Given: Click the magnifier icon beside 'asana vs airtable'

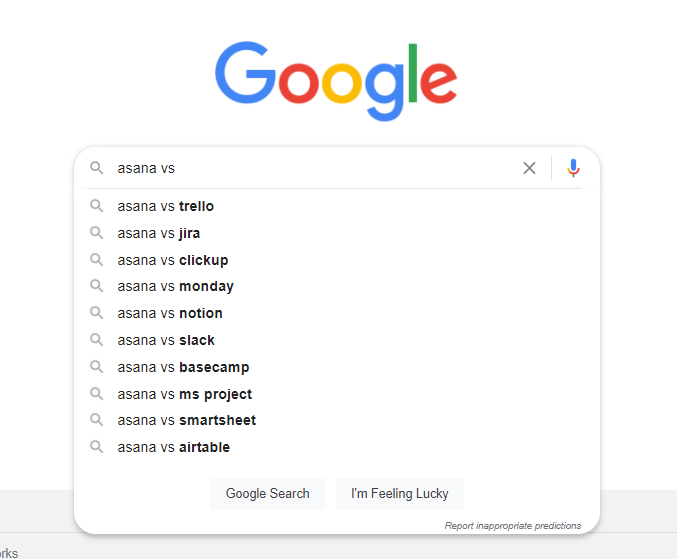Looking at the screenshot, I should point(97,447).
